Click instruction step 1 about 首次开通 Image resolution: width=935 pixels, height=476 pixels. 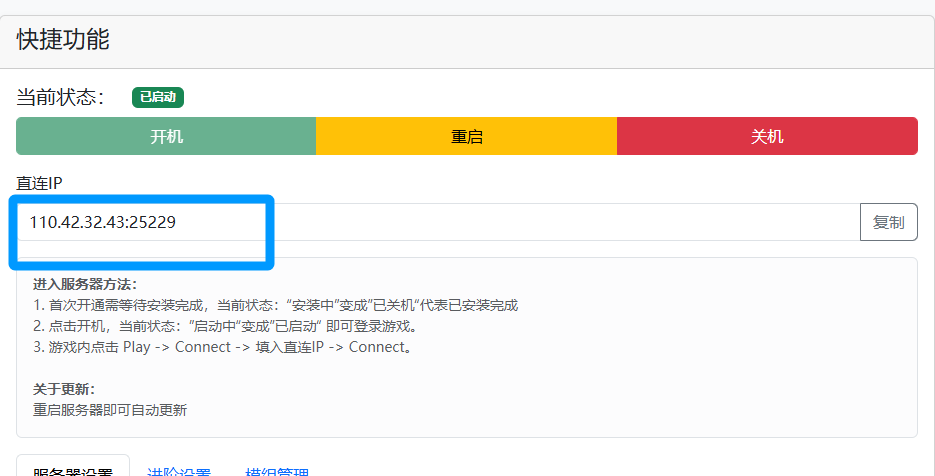[x=275, y=305]
